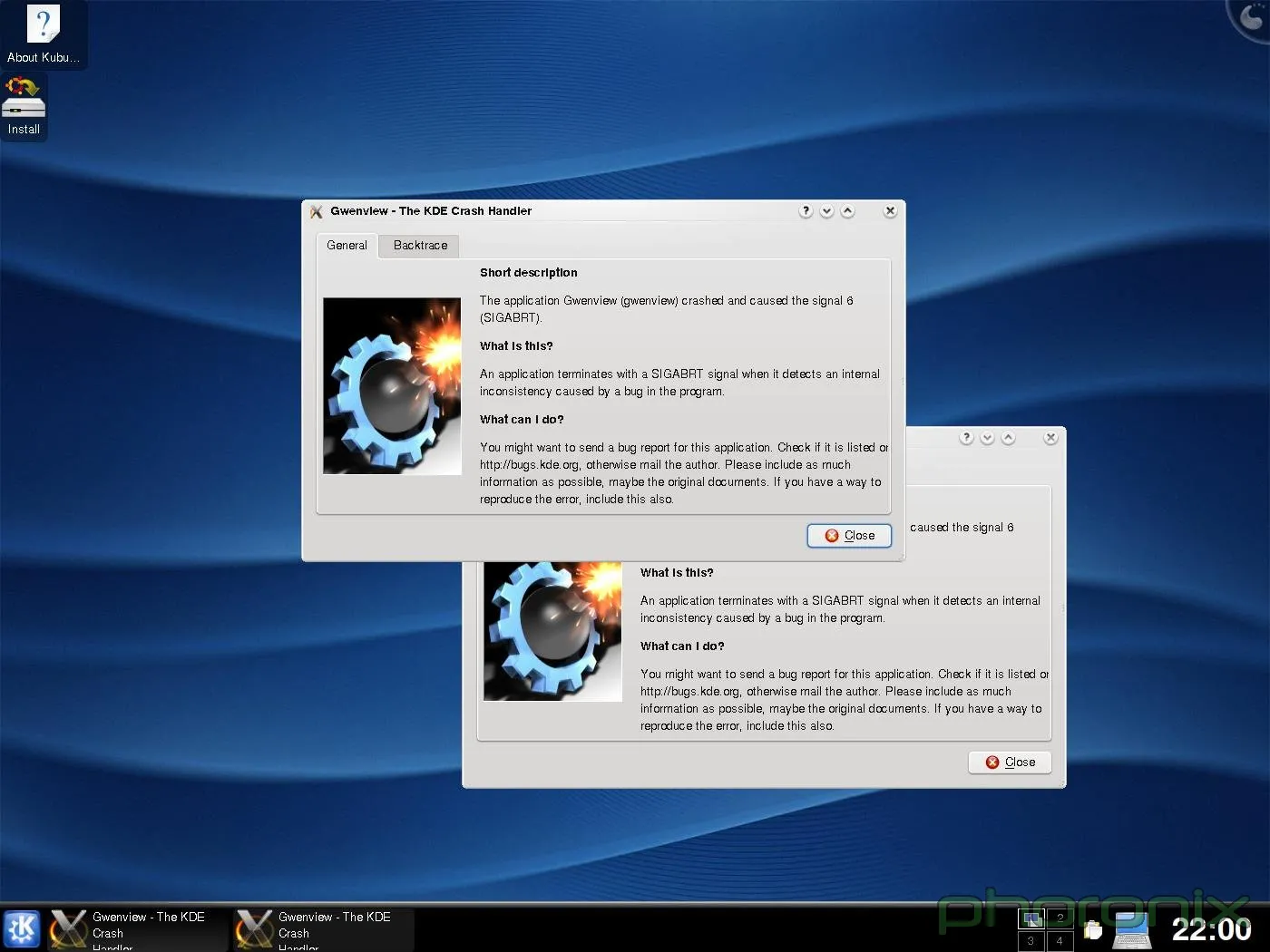Click the X close button of rear window
Viewport: 1270px width, 952px height.
(x=1050, y=438)
